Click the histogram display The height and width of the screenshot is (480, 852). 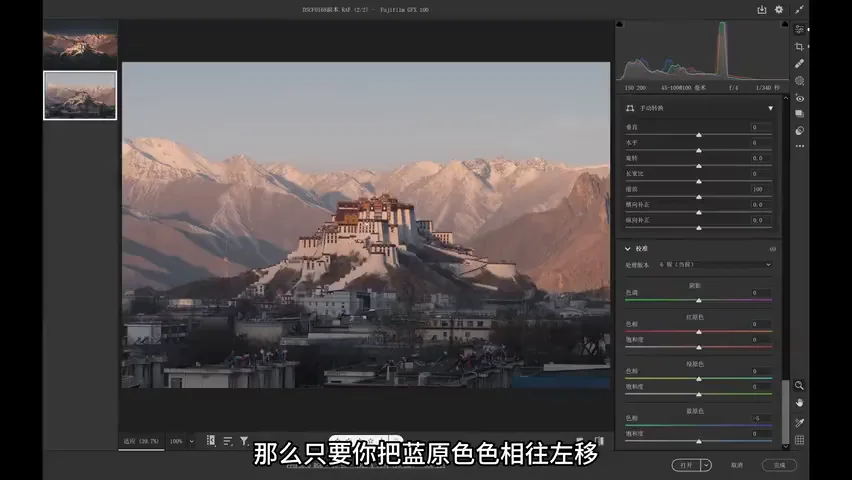[702, 51]
